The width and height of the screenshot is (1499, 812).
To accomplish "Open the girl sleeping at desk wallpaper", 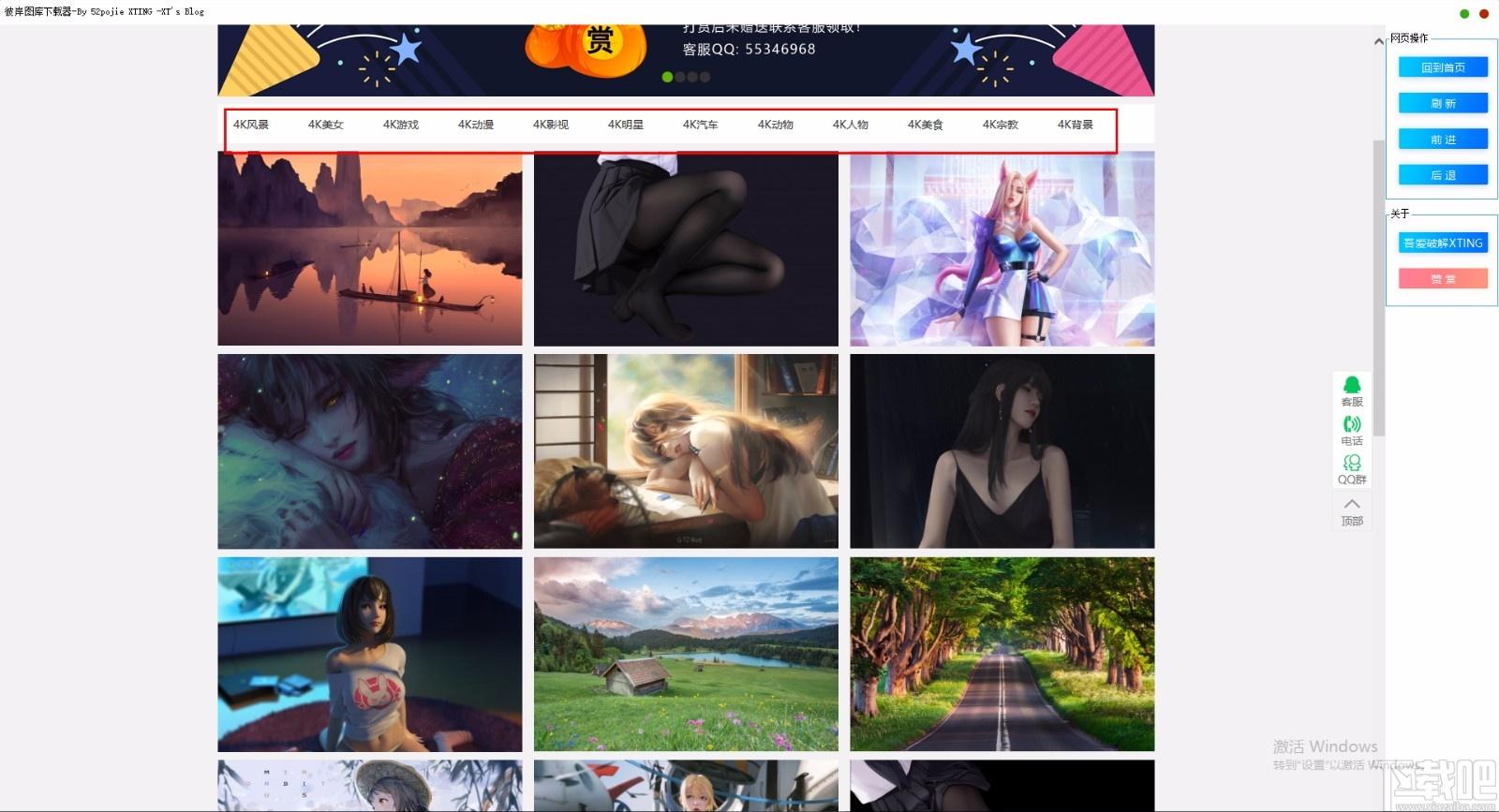I will 686,451.
